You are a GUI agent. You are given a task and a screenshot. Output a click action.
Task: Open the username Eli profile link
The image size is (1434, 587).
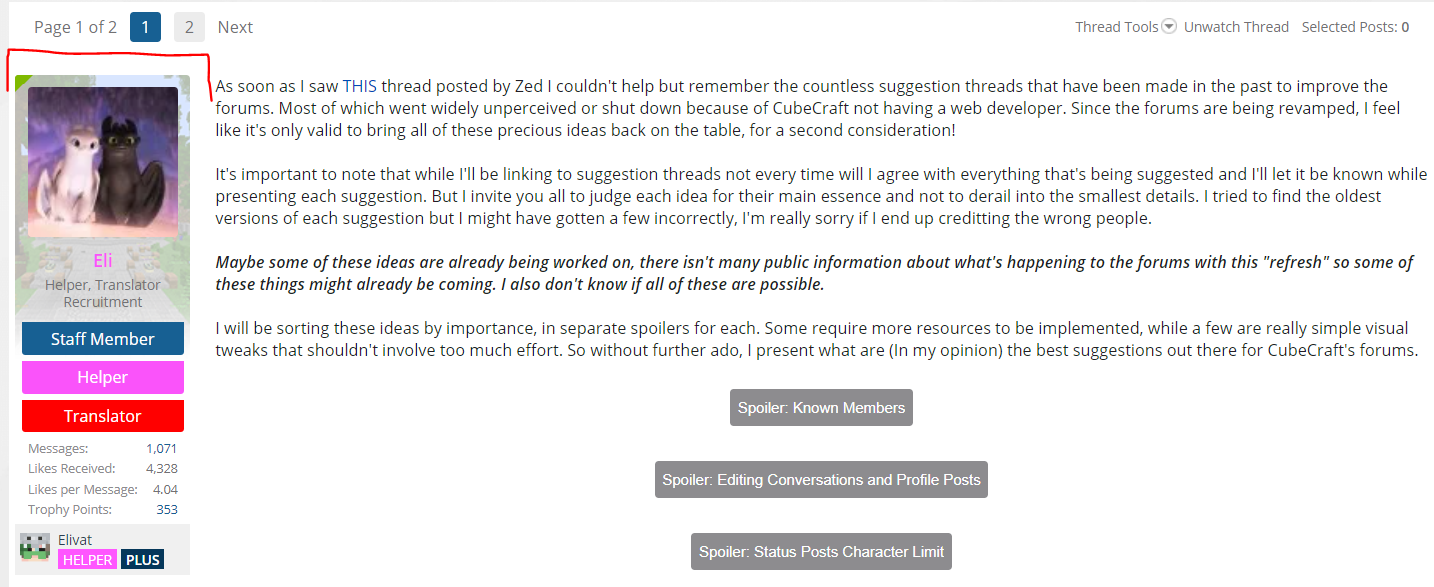pyautogui.click(x=103, y=261)
